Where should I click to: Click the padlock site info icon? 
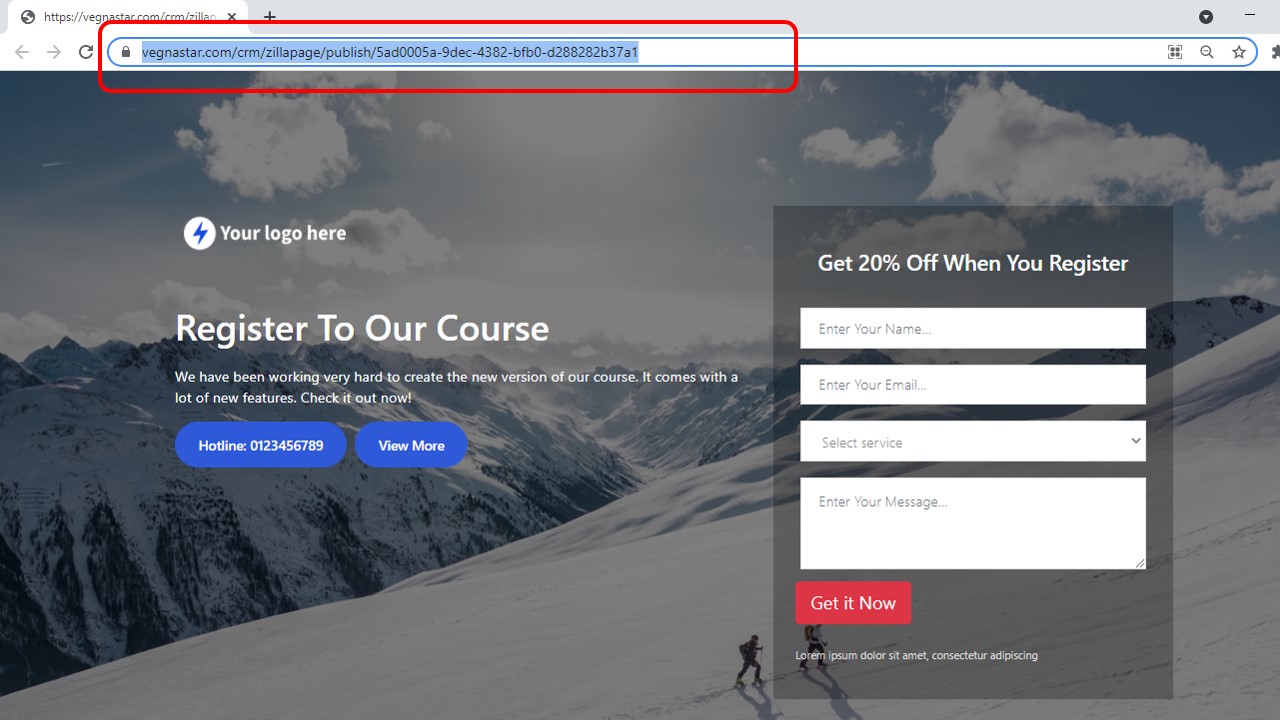point(126,52)
